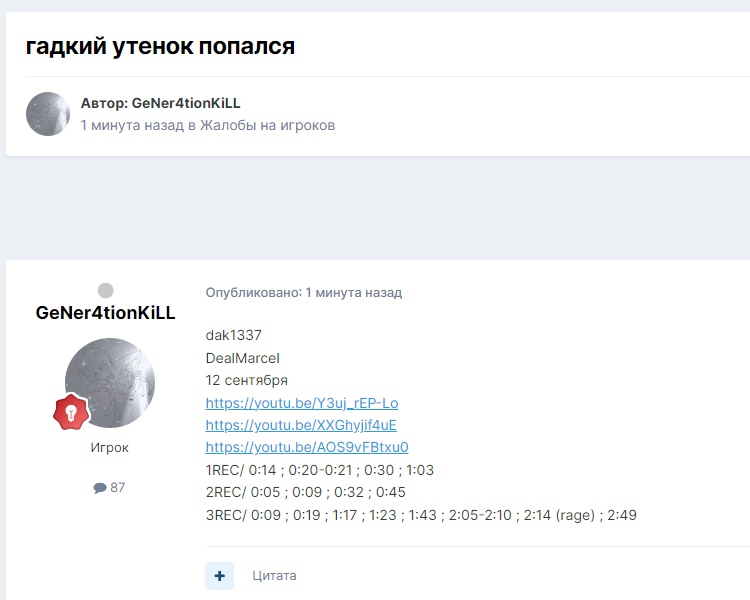Click the topic title гадкий утенок попался
Image resolution: width=750 pixels, height=600 pixels.
point(160,46)
